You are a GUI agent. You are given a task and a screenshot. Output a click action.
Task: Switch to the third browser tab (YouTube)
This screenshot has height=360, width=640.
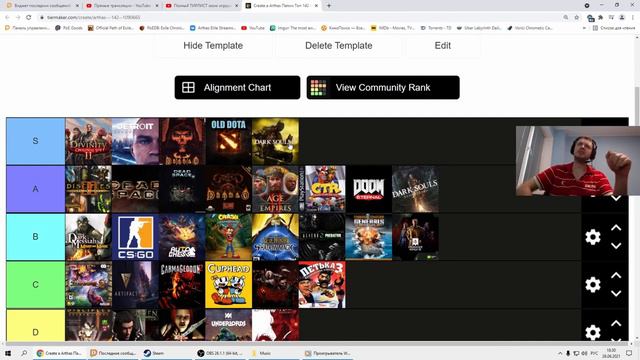(x=201, y=6)
